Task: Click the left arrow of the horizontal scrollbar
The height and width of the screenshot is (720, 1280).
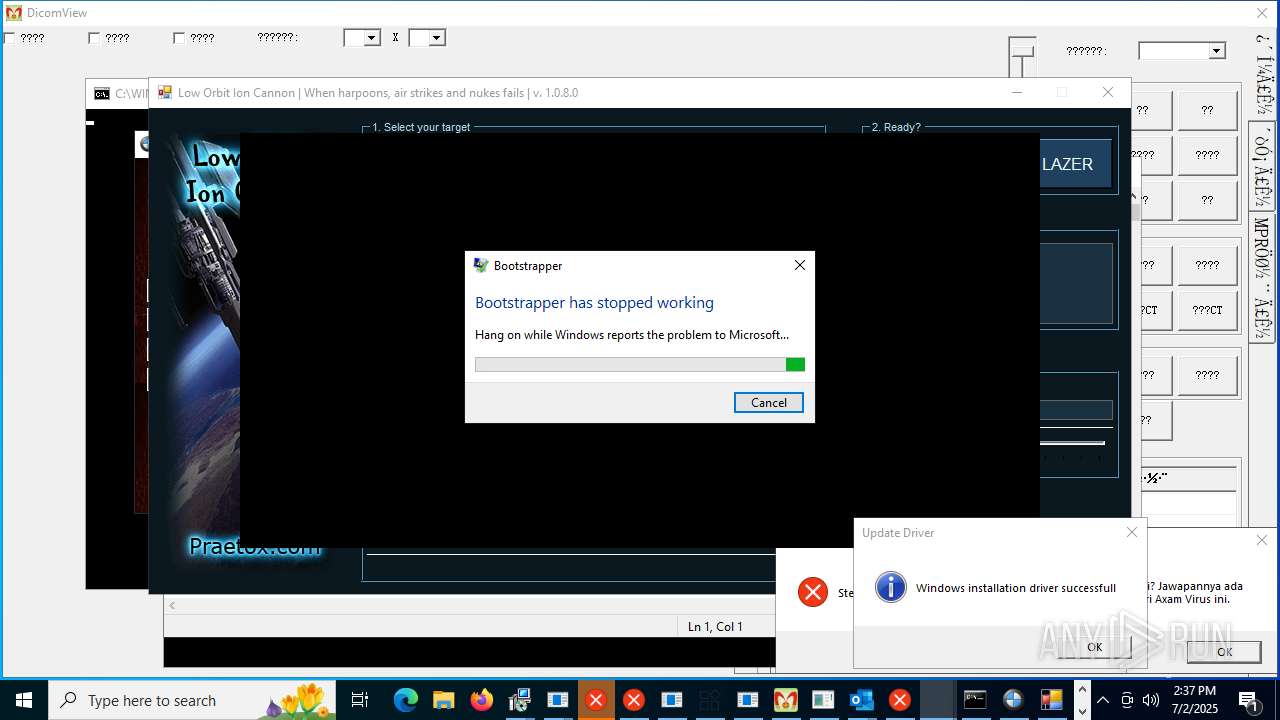Action: (x=172, y=605)
